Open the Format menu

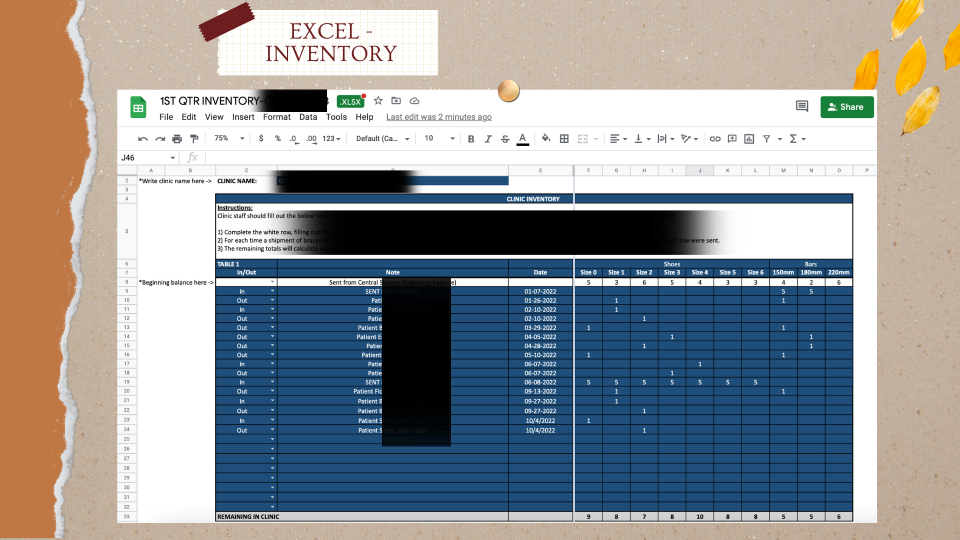tap(277, 117)
